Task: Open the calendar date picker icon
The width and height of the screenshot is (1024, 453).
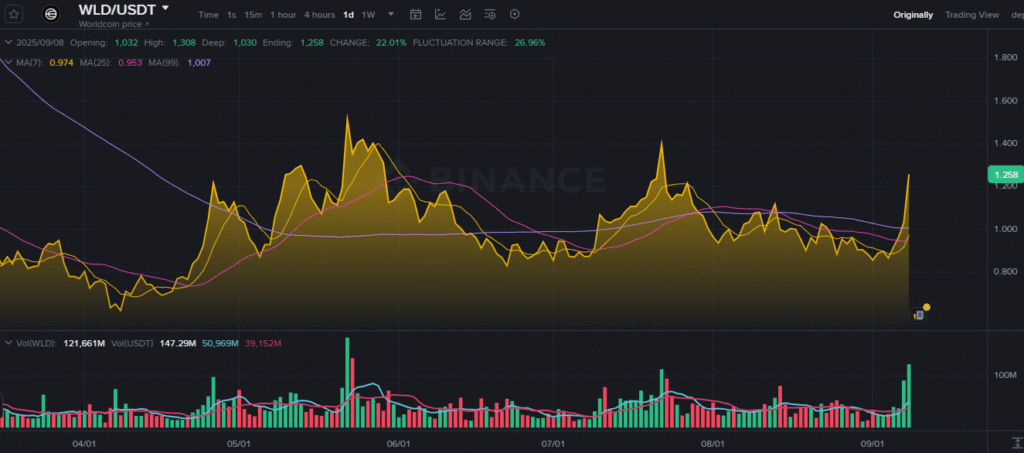Action: pos(415,15)
